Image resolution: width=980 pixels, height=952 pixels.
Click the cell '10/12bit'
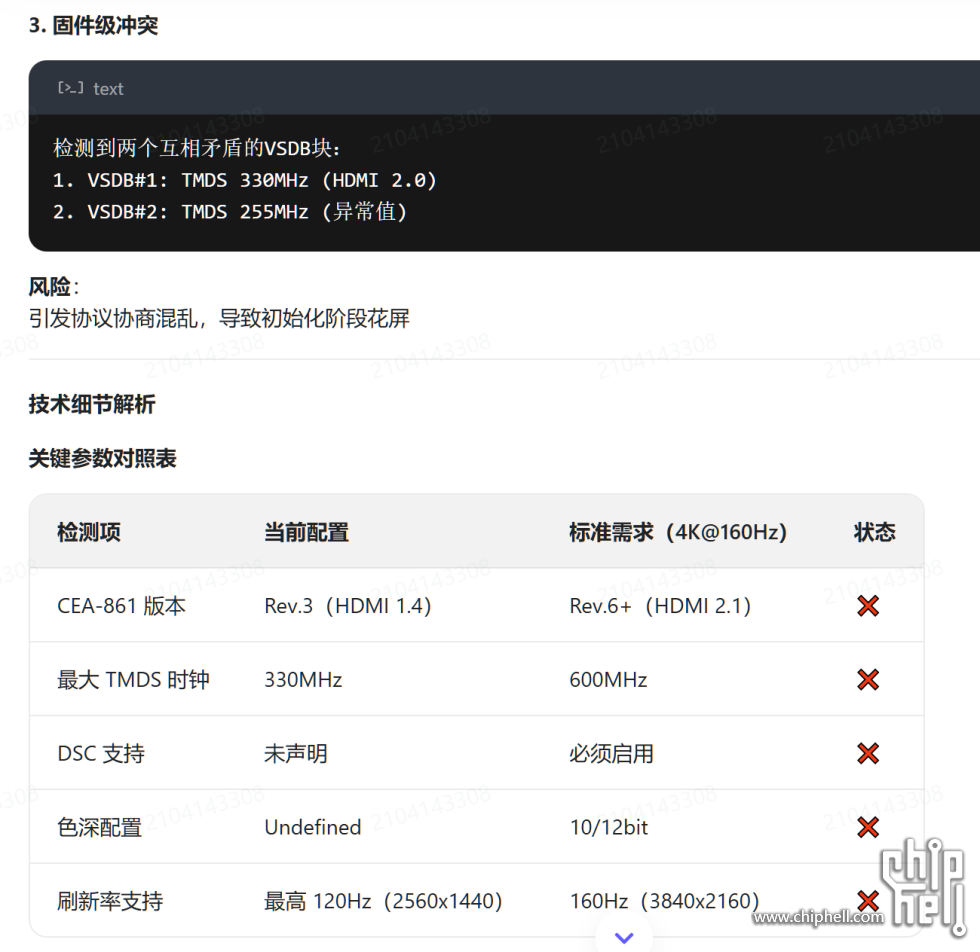click(609, 827)
